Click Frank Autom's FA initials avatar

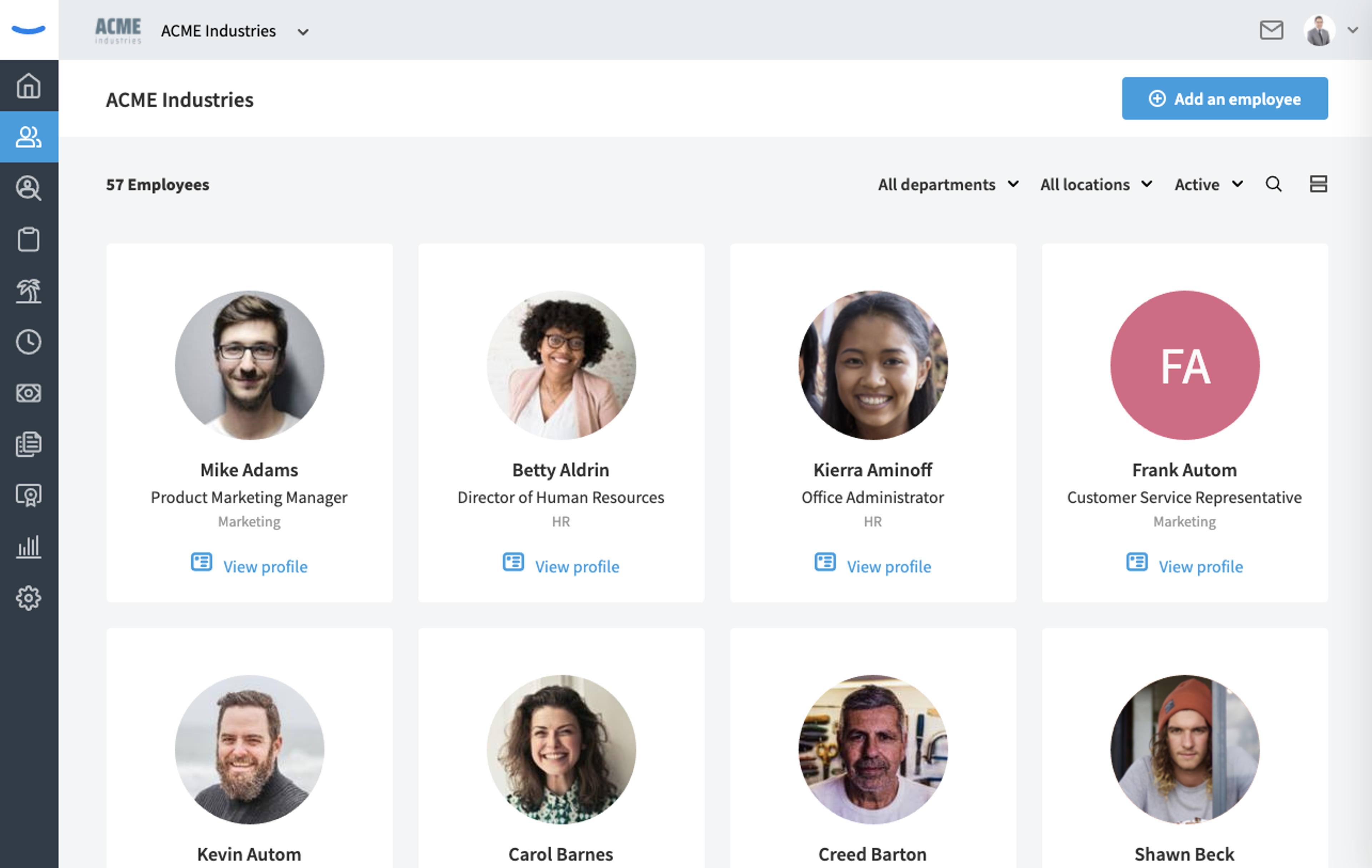click(1185, 366)
